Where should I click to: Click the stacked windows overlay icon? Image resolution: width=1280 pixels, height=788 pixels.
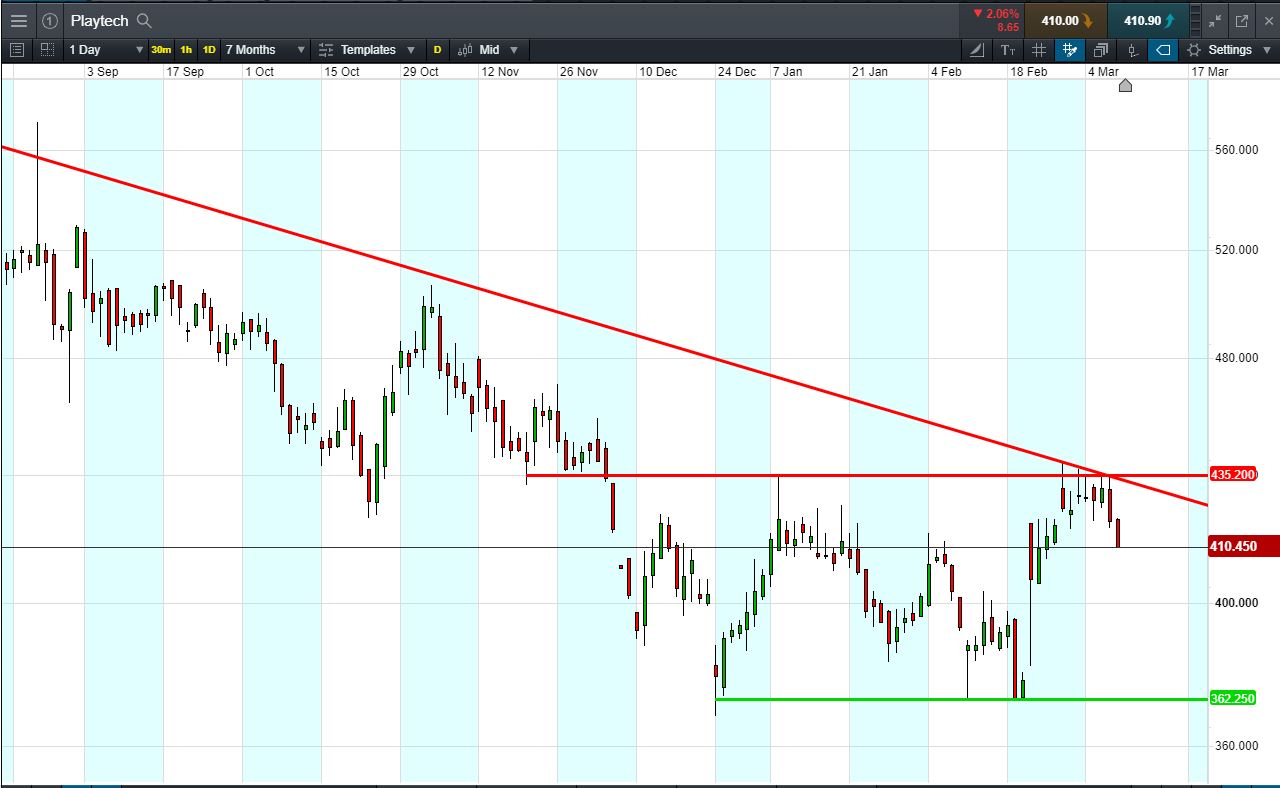pos(1101,49)
